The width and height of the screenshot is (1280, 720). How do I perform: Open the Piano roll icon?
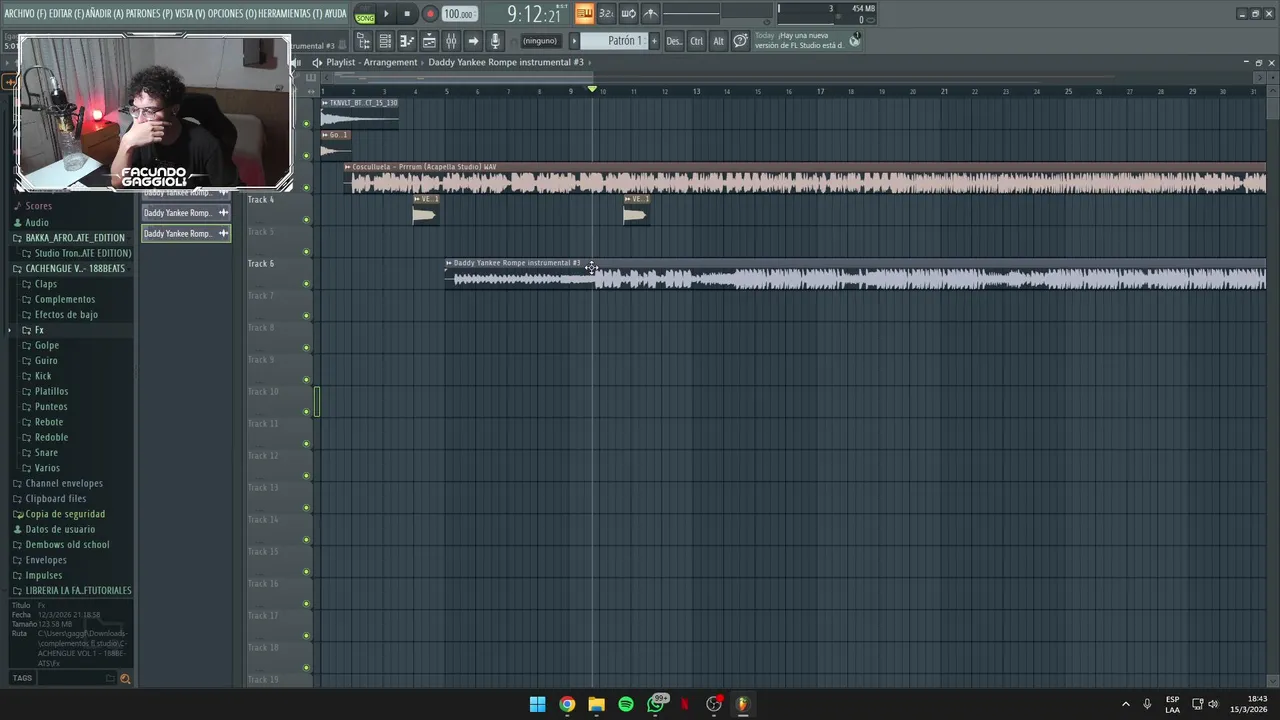(407, 41)
